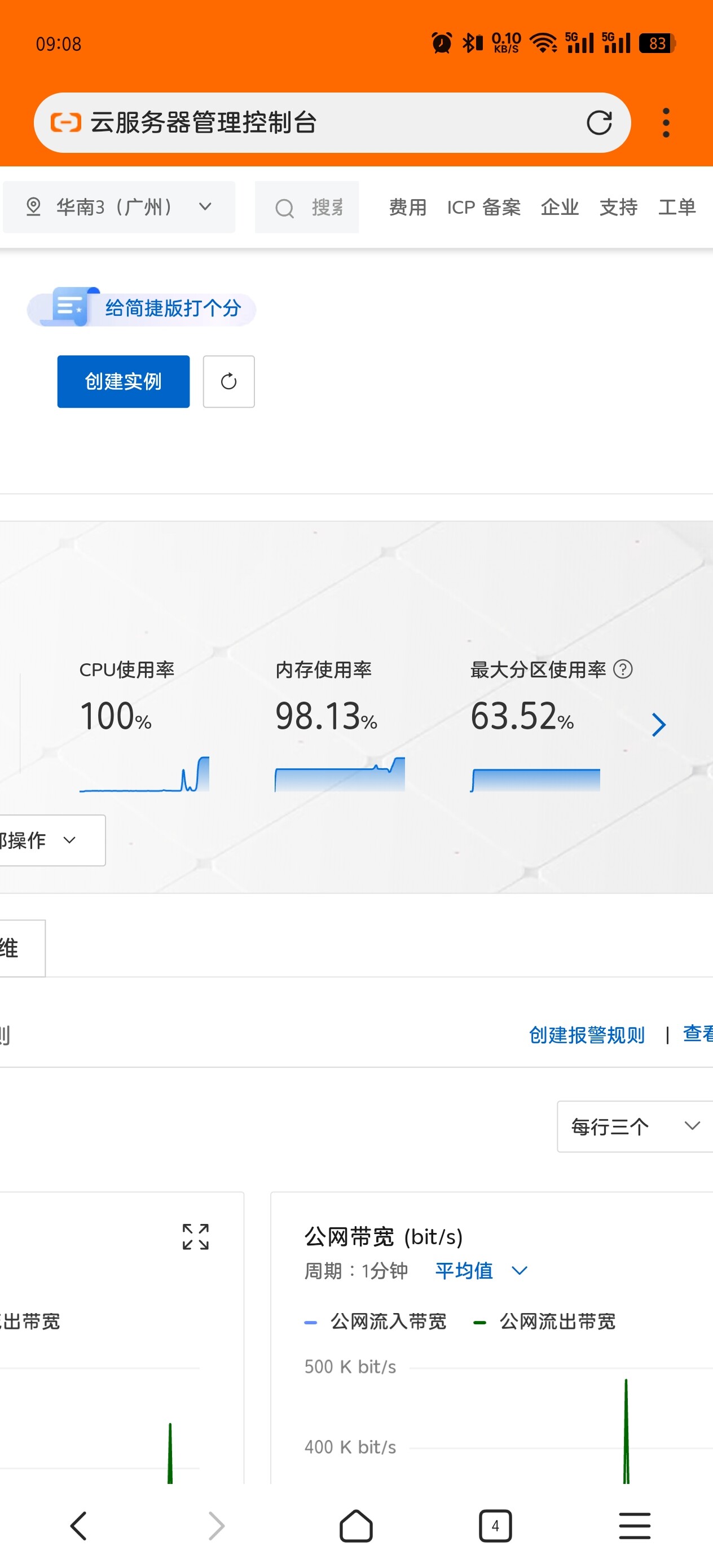Image resolution: width=713 pixels, height=1568 pixels.
Task: Go forward with the browser forward arrow
Action: (217, 1526)
